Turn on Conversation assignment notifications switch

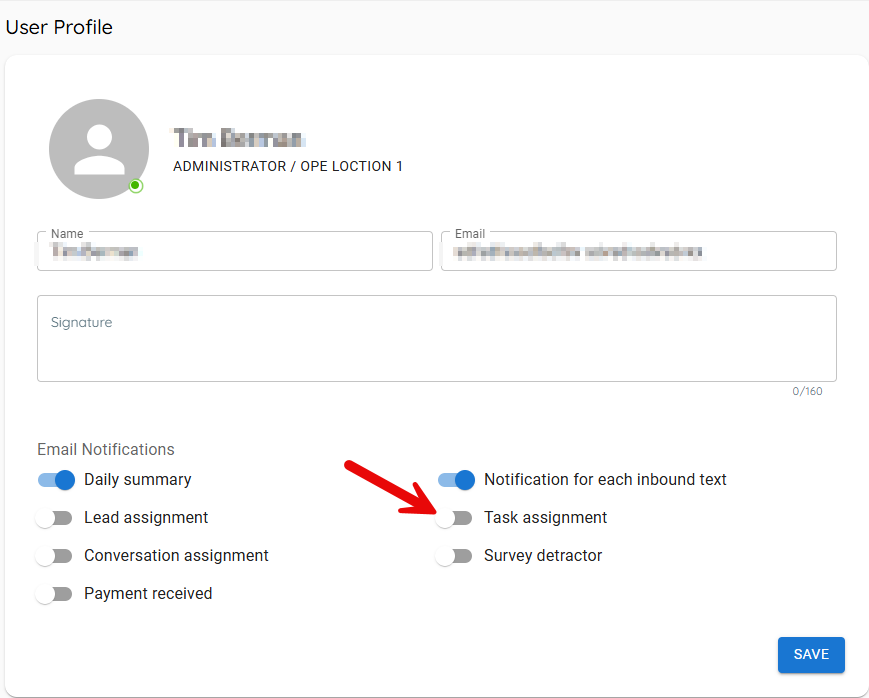55,556
